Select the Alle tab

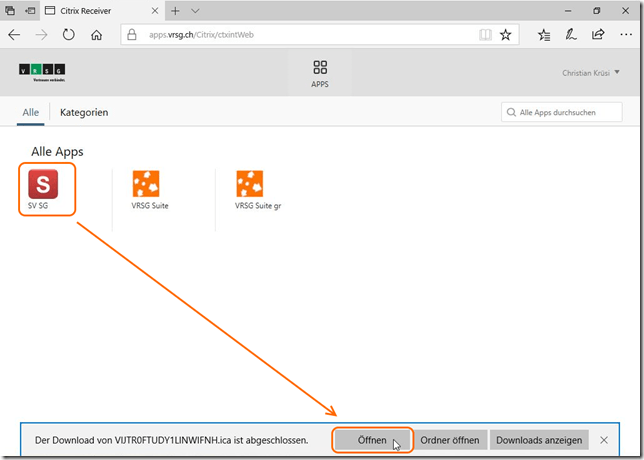[31, 112]
